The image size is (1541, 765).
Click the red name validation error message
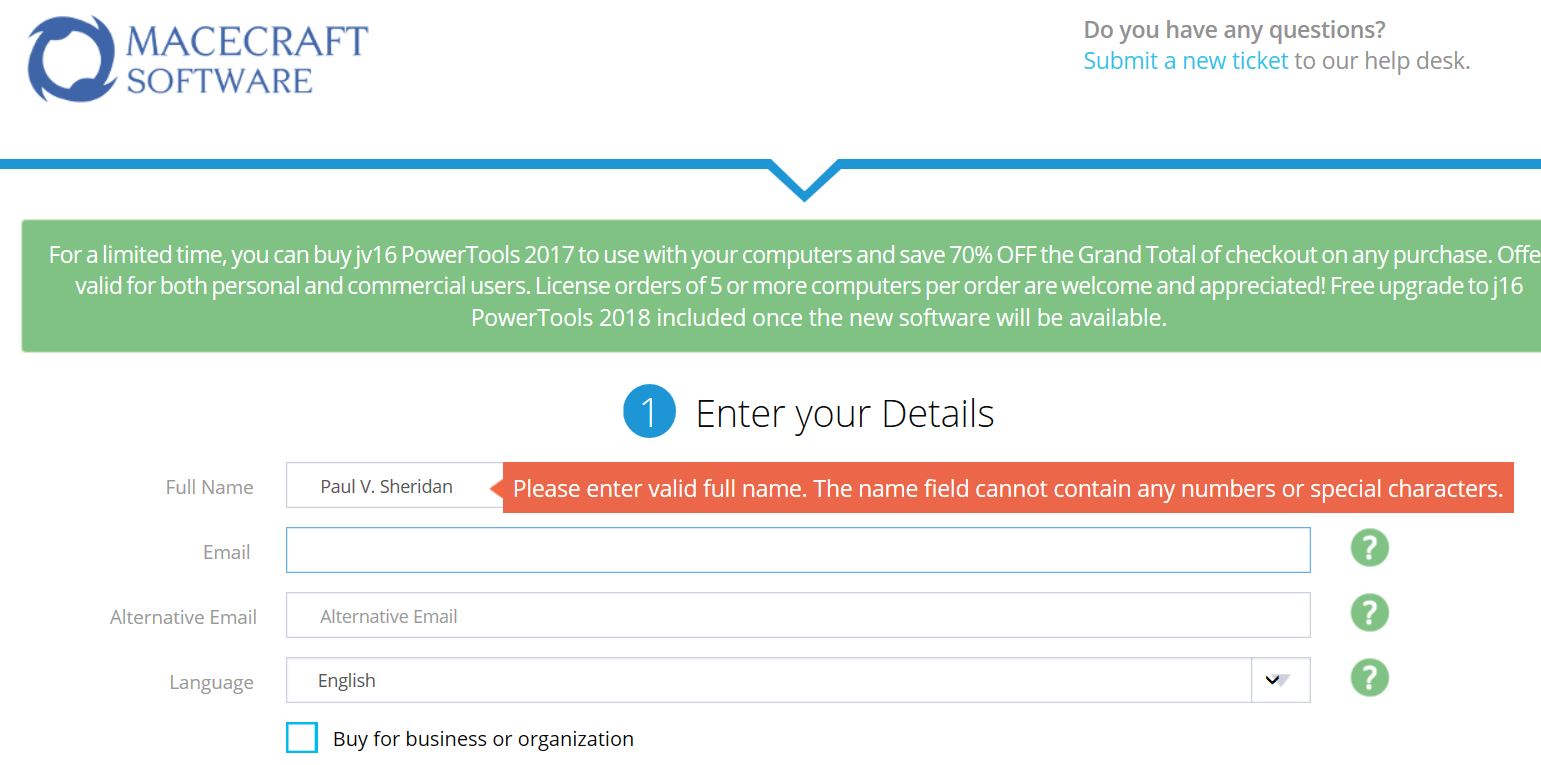click(1008, 488)
